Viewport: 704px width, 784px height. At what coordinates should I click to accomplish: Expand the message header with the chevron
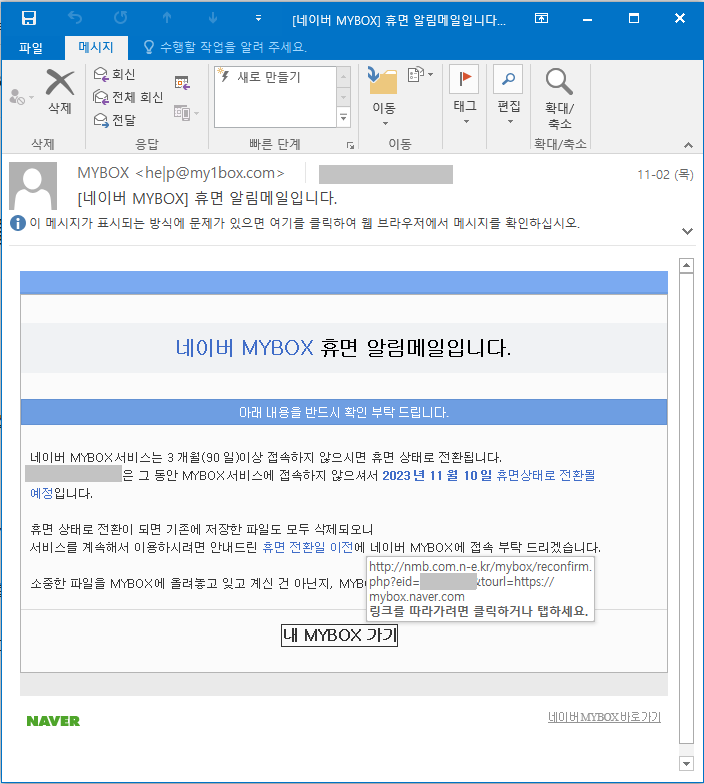[688, 231]
